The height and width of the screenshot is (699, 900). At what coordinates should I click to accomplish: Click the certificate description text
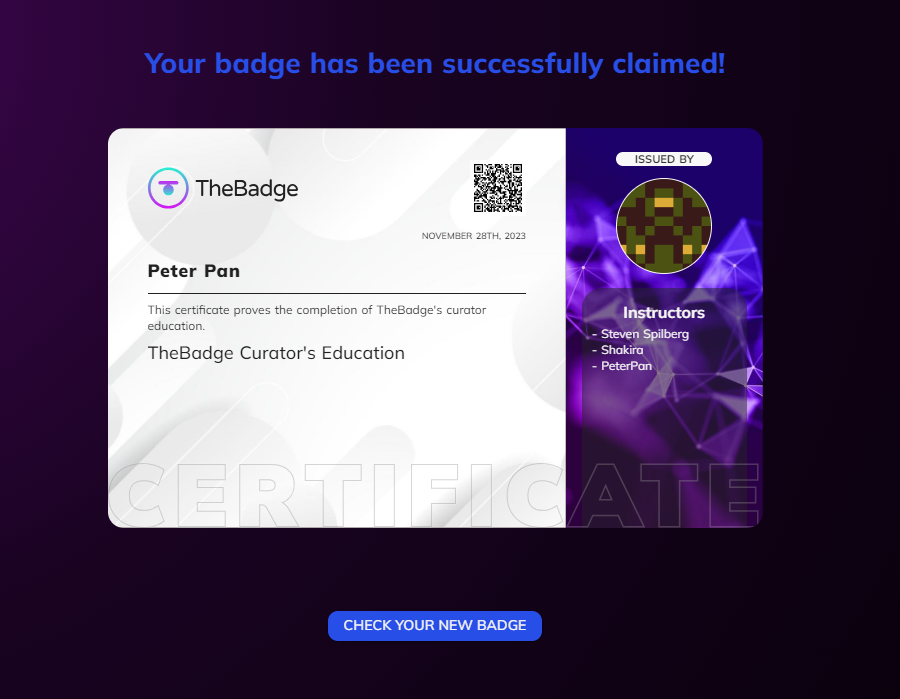(317, 318)
